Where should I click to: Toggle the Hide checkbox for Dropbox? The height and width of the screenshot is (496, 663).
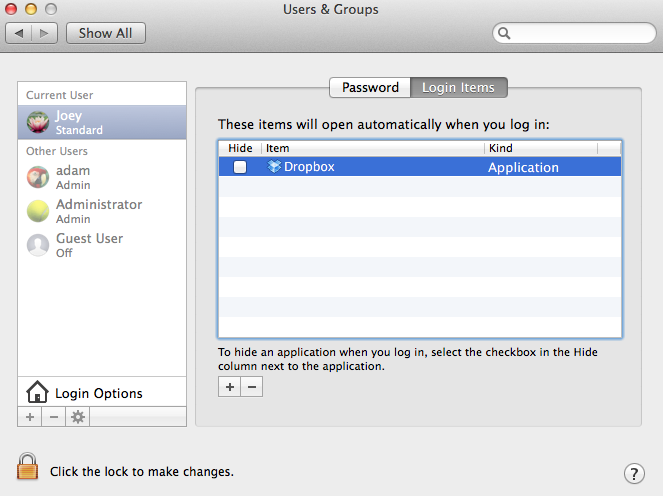(240, 168)
